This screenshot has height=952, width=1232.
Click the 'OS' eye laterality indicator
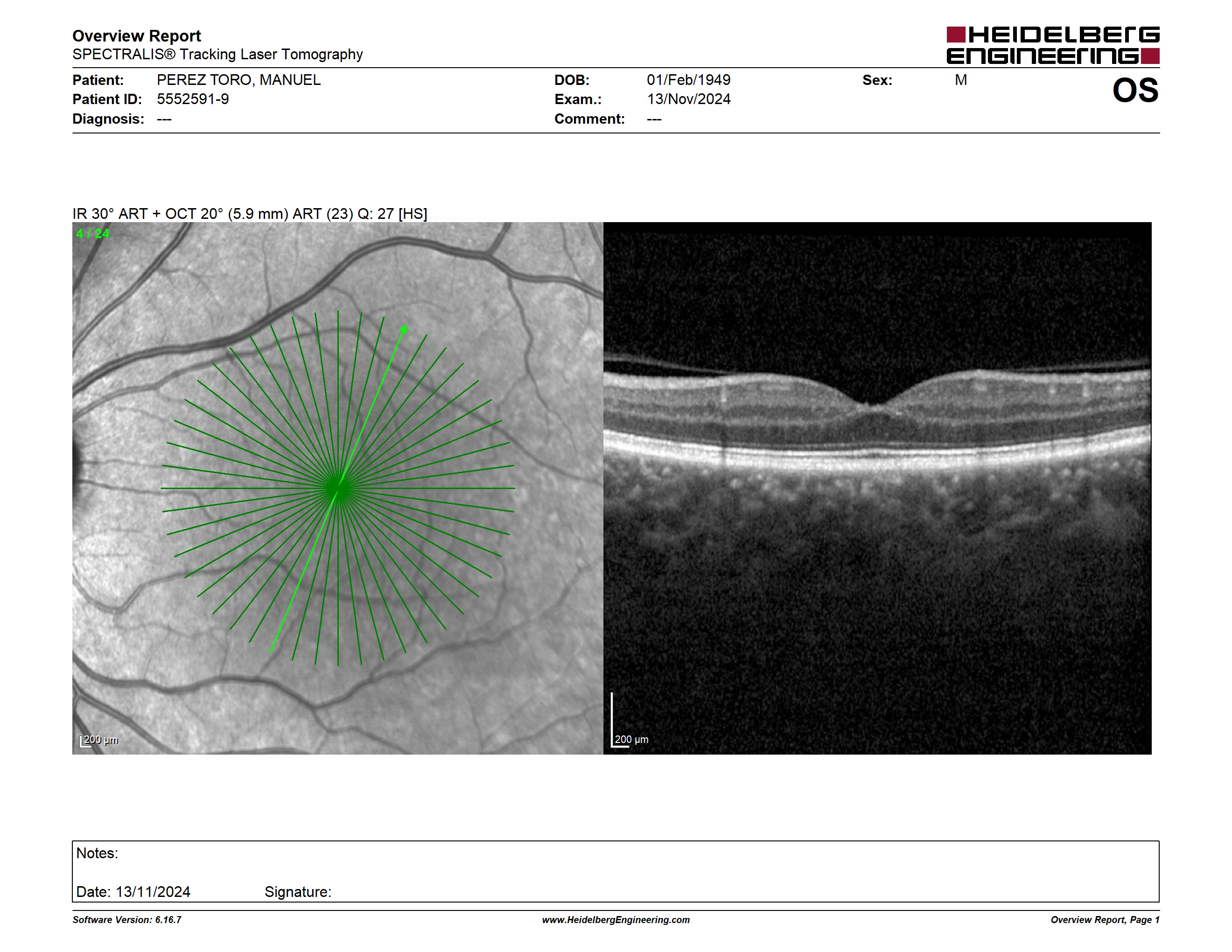pos(1135,90)
